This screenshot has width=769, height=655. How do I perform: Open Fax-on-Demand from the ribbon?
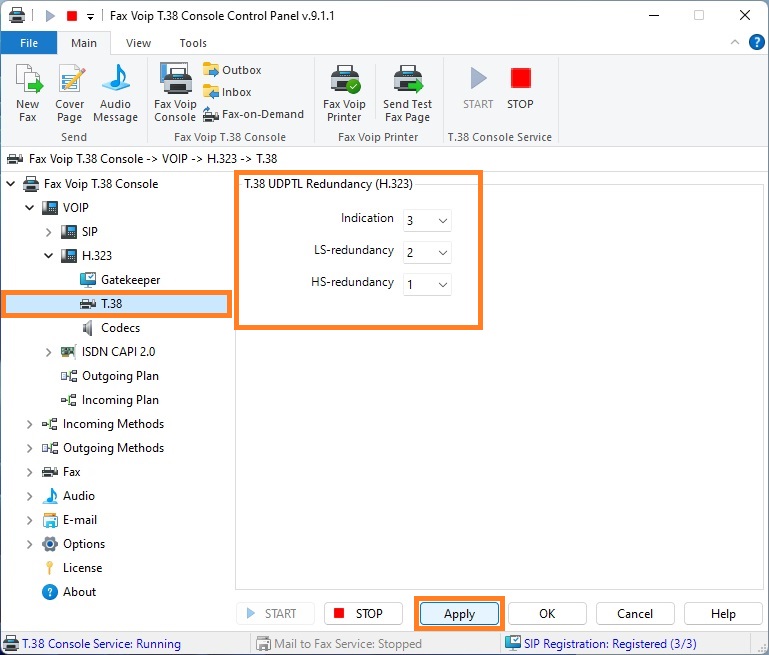point(253,114)
